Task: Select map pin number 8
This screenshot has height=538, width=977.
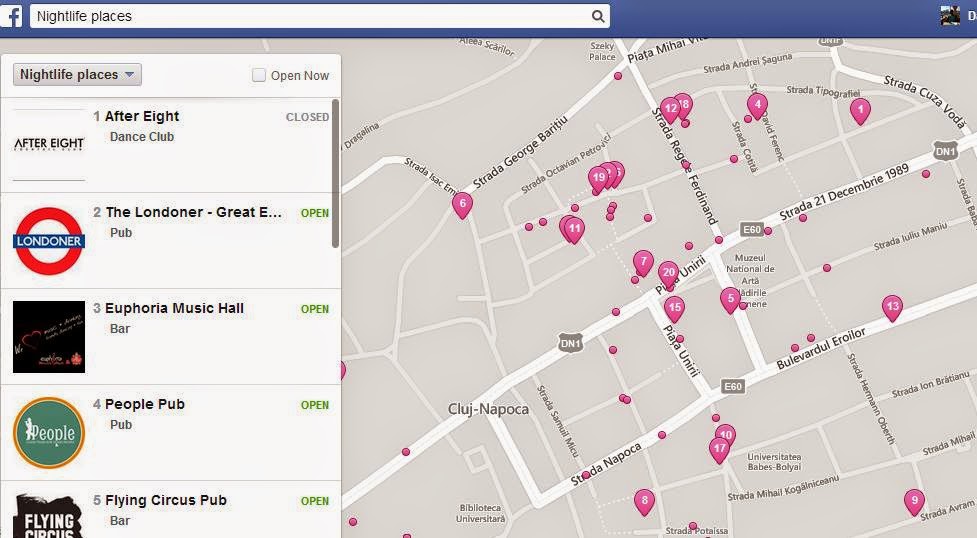Action: pyautogui.click(x=644, y=502)
